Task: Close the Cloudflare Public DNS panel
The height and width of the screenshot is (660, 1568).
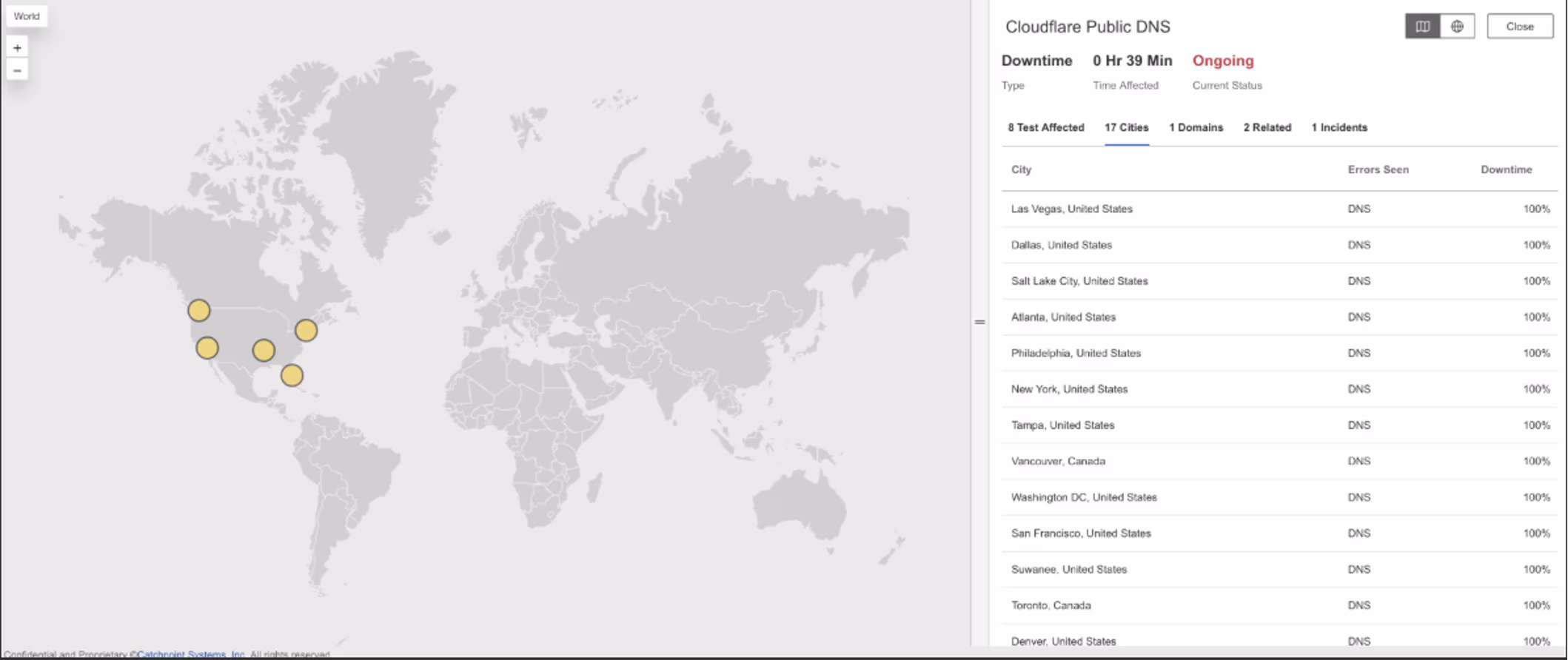Action: coord(1520,27)
